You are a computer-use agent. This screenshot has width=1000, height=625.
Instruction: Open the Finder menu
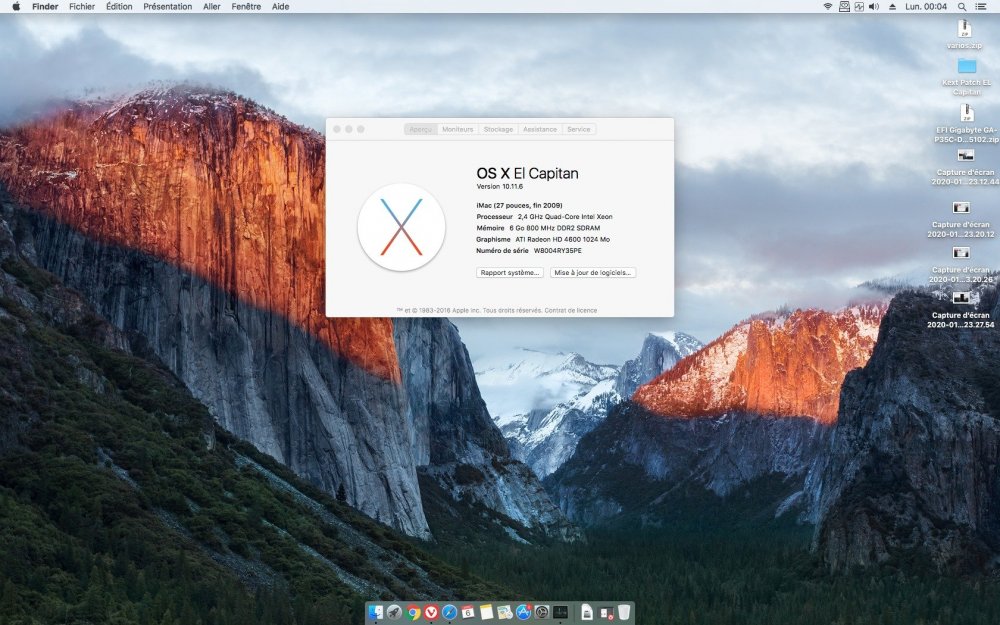tap(45, 6)
